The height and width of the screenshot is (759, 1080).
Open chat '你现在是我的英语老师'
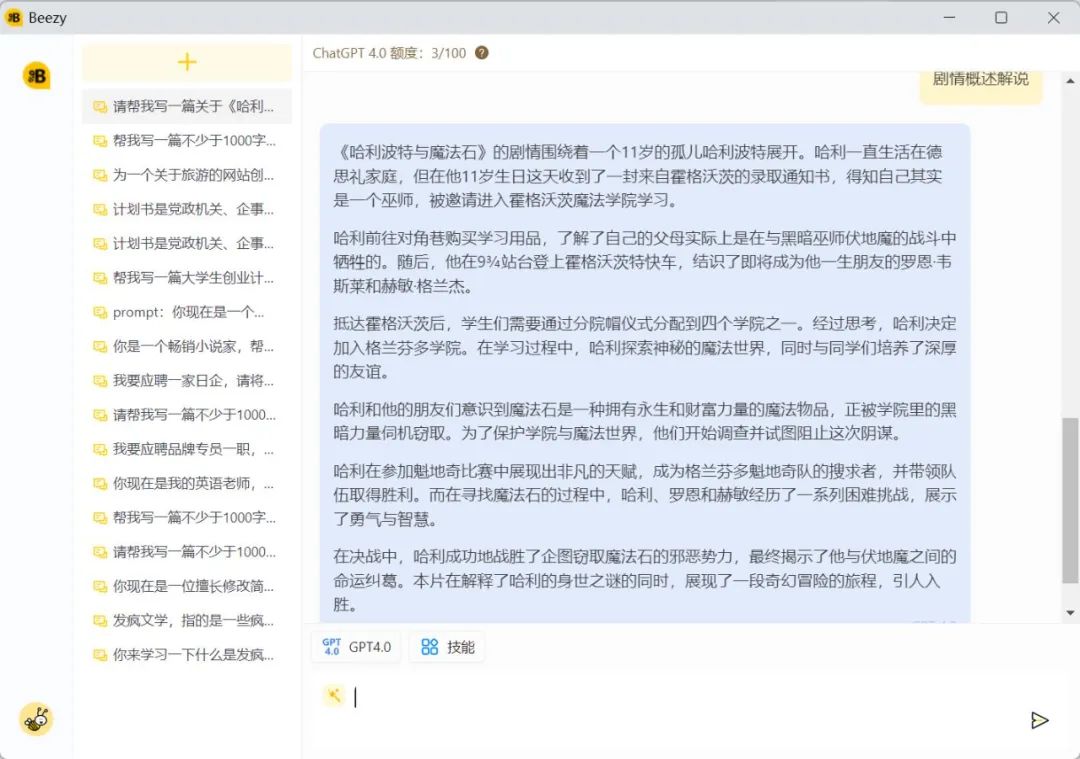click(187, 484)
